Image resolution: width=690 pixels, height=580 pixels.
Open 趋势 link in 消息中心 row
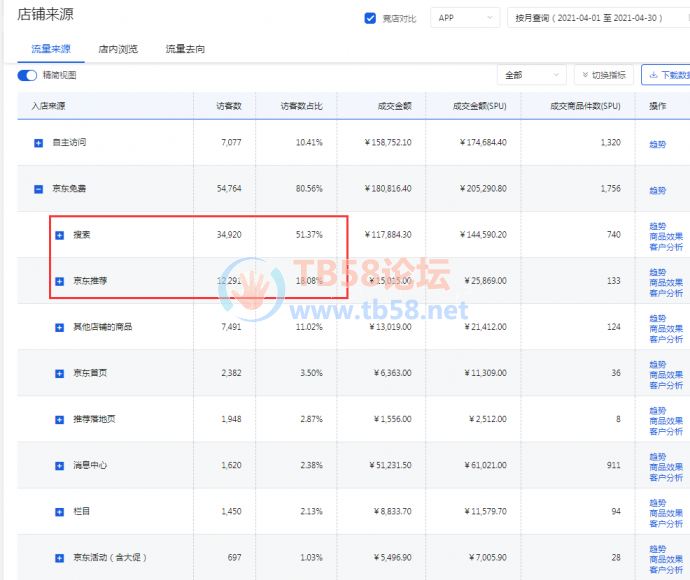pos(657,457)
